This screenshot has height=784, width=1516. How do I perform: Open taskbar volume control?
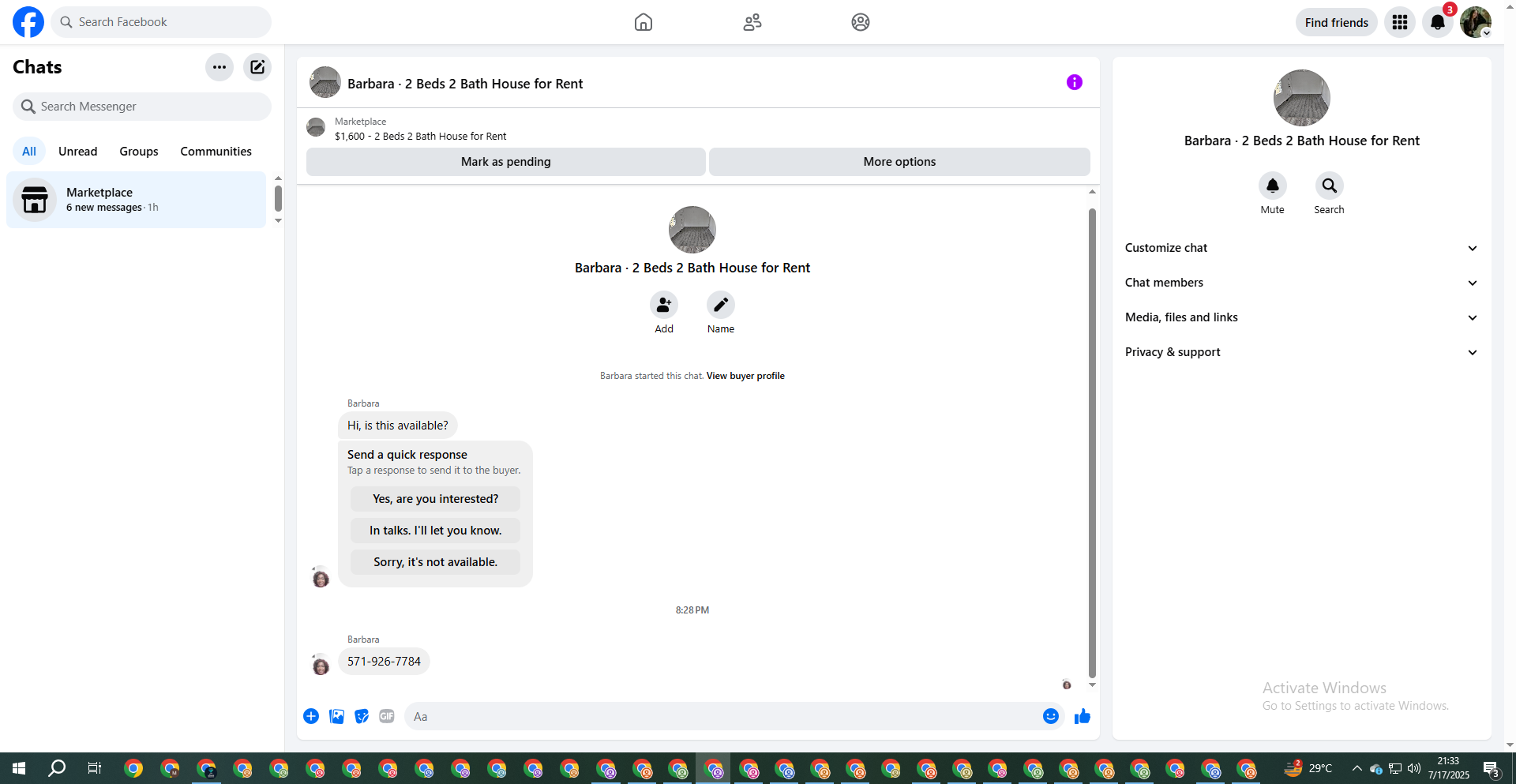click(x=1414, y=768)
